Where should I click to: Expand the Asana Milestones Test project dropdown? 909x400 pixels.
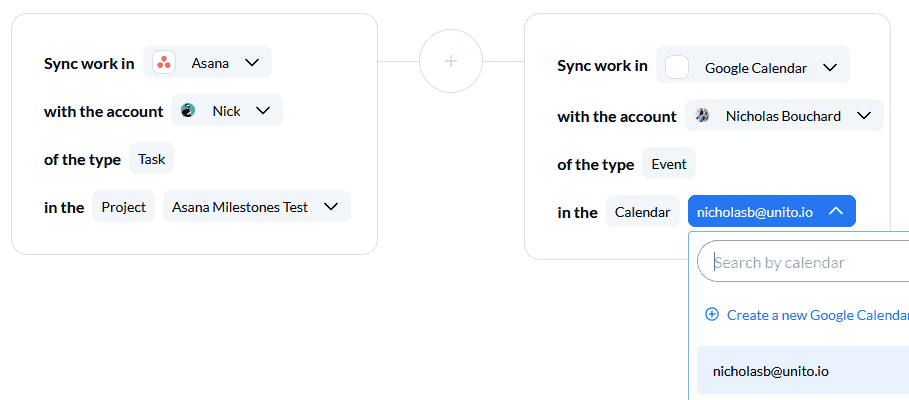click(x=257, y=206)
